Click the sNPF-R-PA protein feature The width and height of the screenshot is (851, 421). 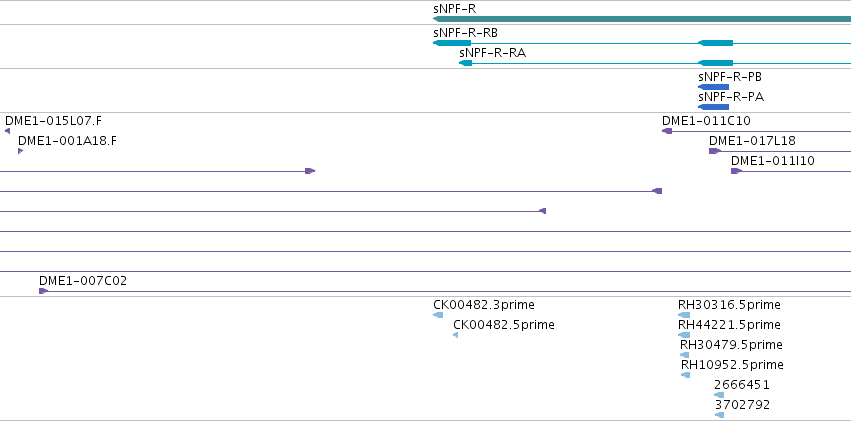(x=713, y=107)
